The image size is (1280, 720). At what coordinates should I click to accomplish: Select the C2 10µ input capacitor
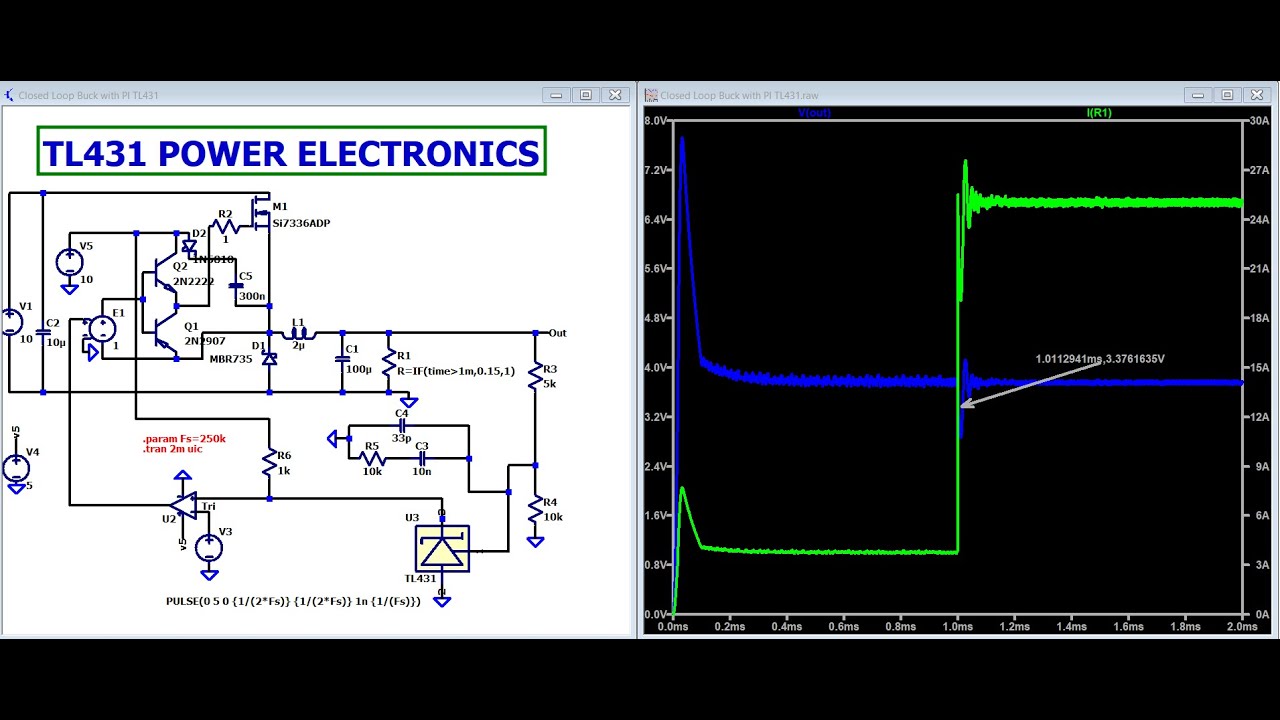click(43, 332)
